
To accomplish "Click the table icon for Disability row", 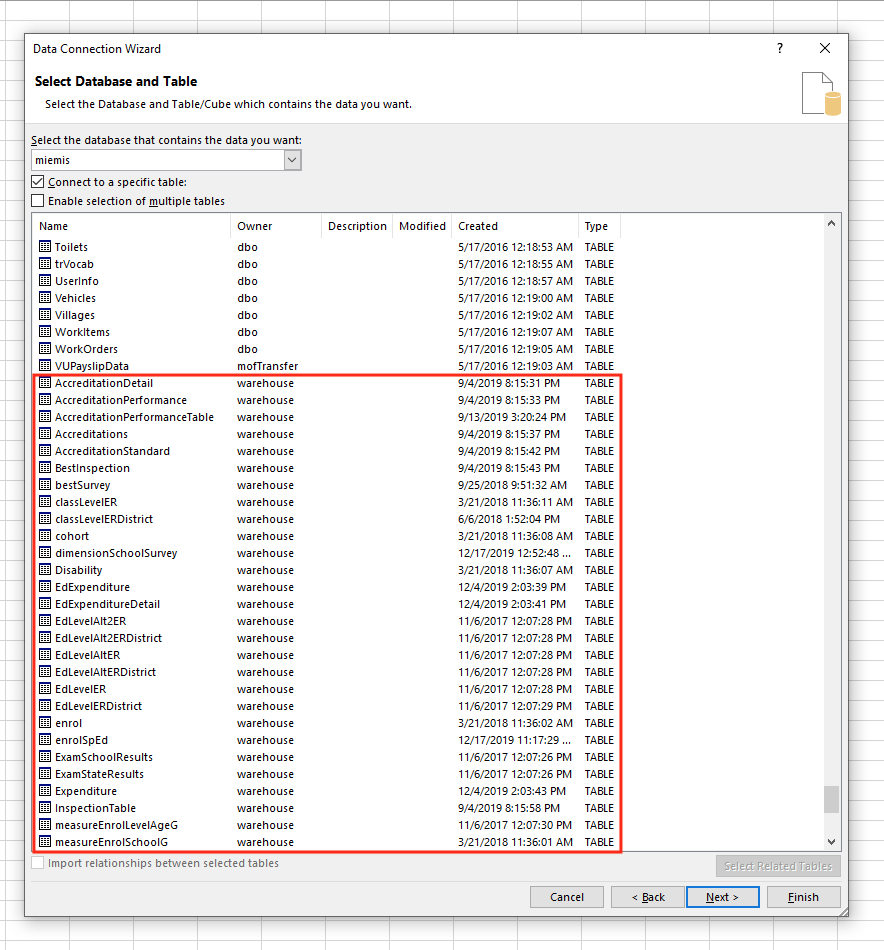I will coord(45,570).
